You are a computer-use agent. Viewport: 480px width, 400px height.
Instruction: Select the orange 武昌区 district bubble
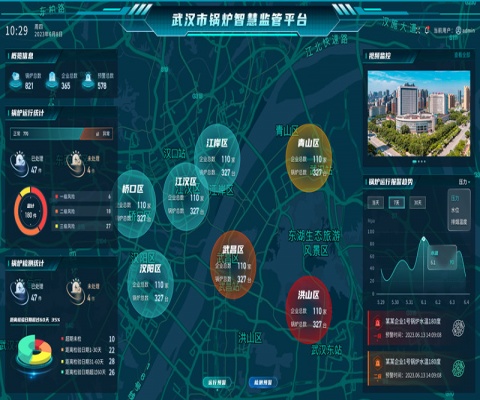point(233,265)
